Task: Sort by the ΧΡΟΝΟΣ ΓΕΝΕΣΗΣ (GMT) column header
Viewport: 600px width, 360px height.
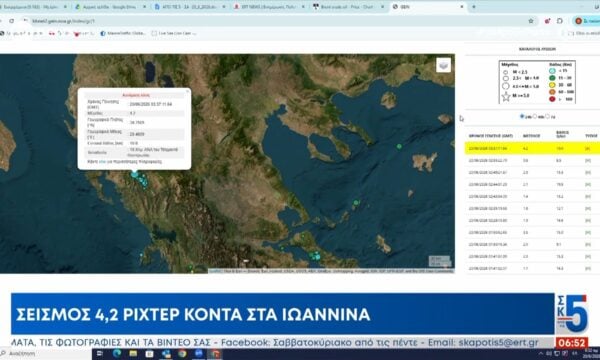Action: [491, 136]
